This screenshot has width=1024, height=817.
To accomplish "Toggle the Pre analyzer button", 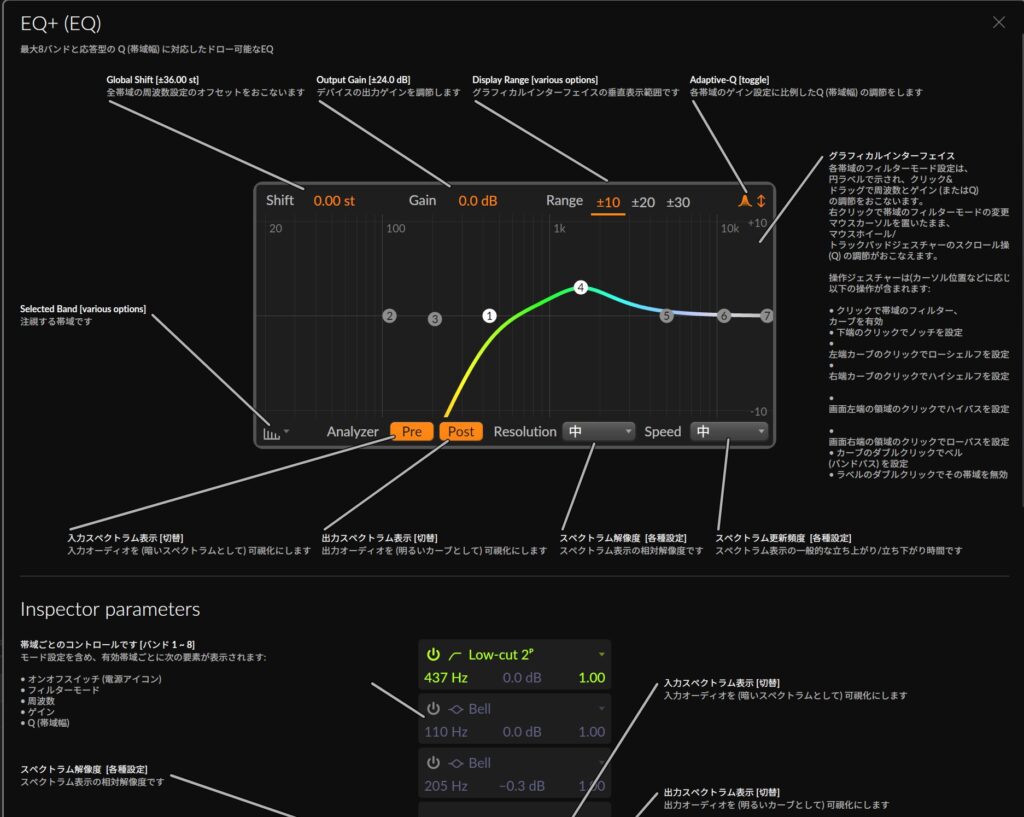I will point(411,432).
